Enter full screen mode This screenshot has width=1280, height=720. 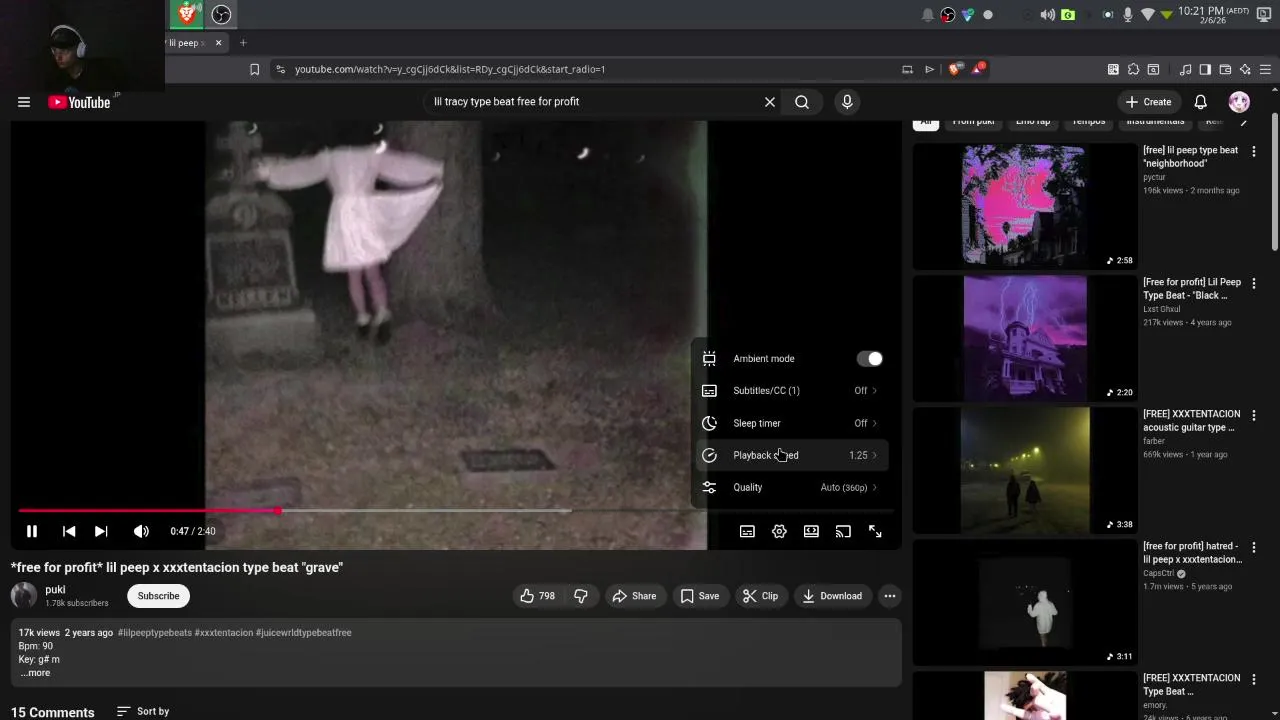coord(875,531)
